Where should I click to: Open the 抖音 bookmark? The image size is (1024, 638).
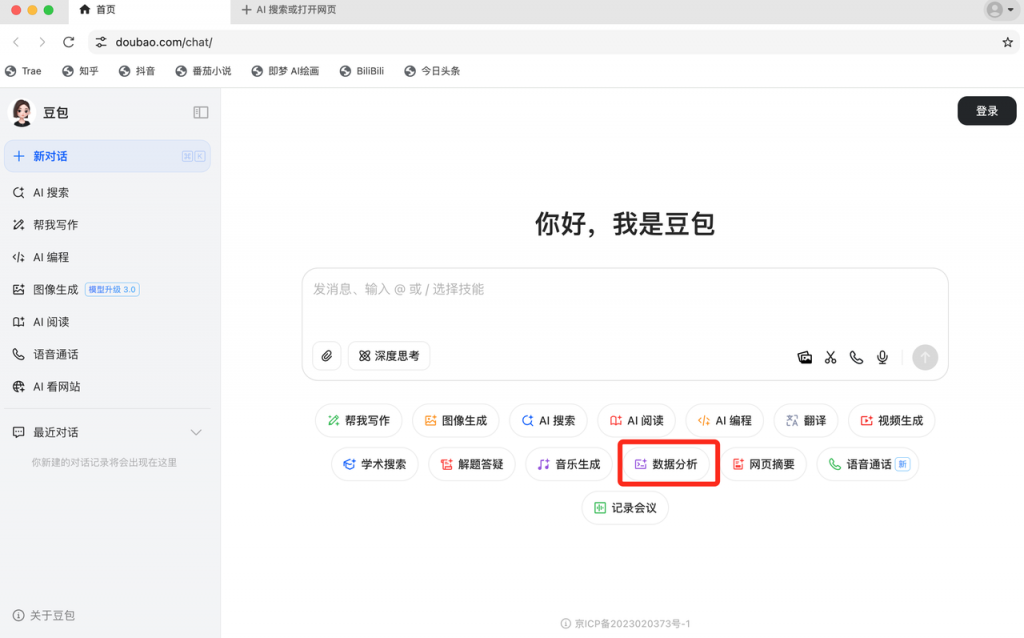[x=137, y=71]
